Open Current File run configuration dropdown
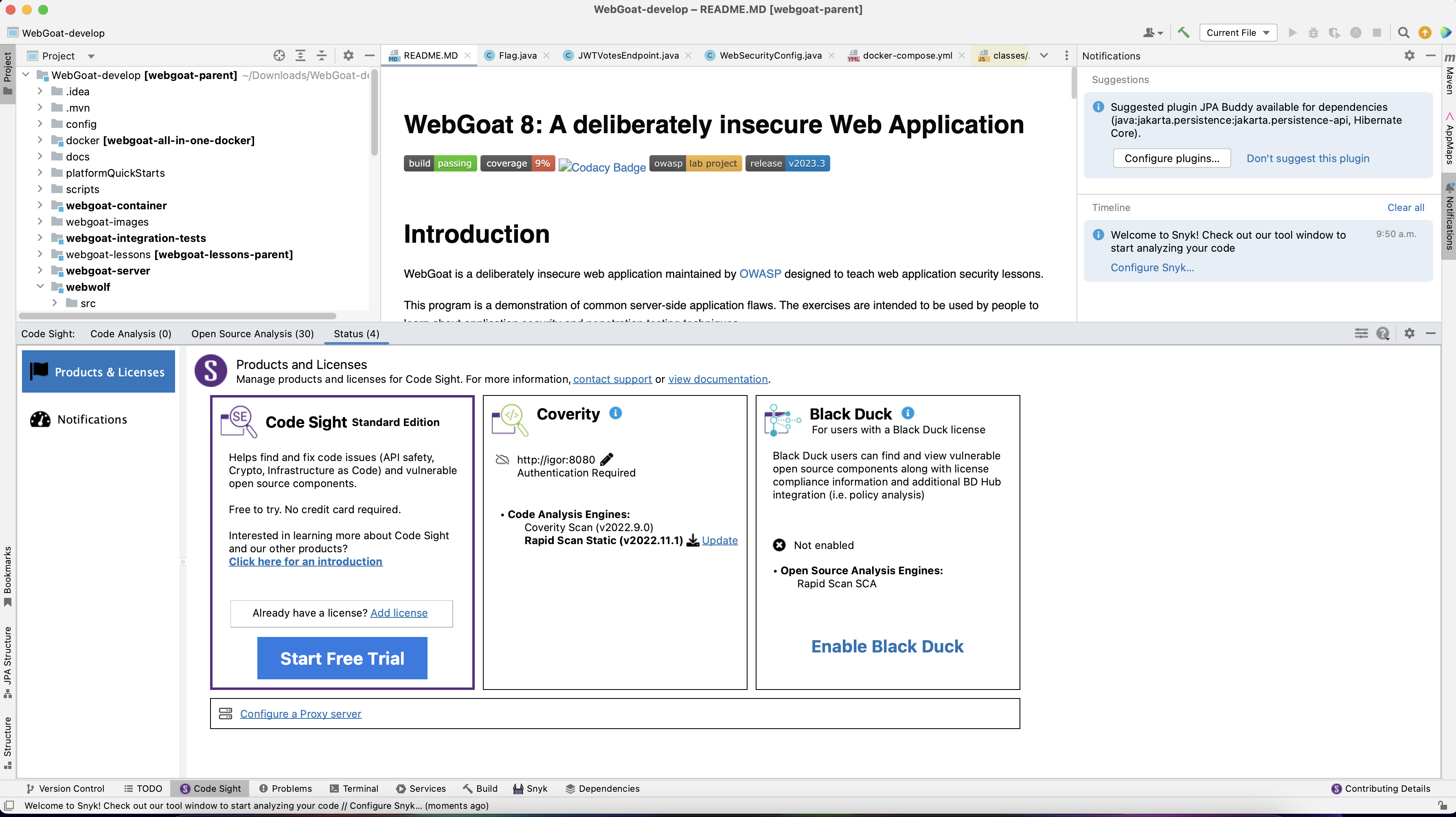The height and width of the screenshot is (817, 1456). [x=1238, y=33]
